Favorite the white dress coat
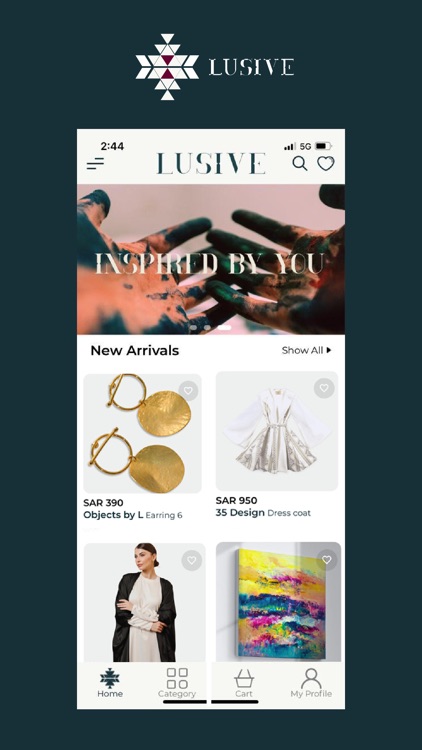Viewport: 422px width, 750px height. [x=324, y=388]
